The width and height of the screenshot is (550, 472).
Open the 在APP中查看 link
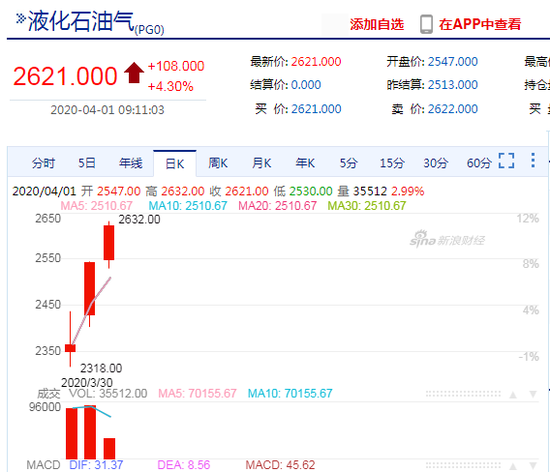pyautogui.click(x=480, y=24)
